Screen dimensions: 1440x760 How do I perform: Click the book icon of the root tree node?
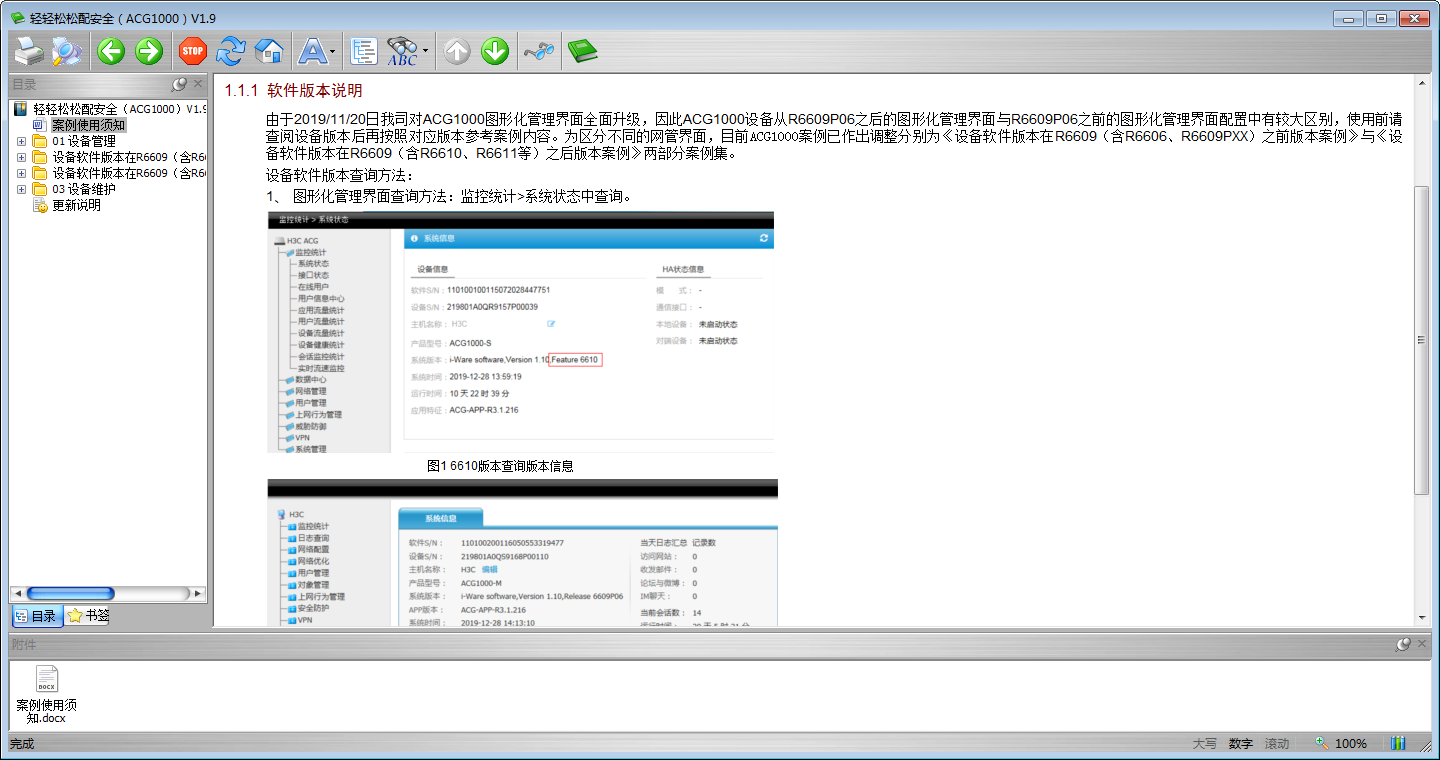21,109
